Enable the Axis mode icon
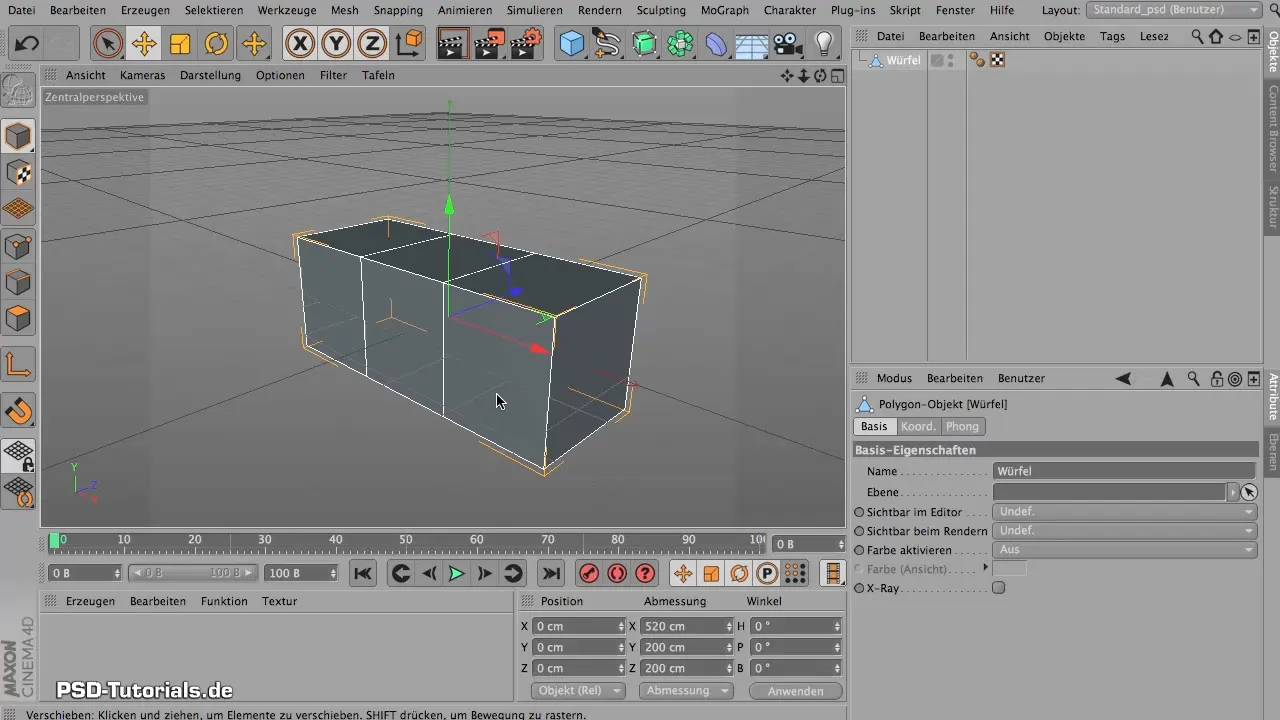Image resolution: width=1280 pixels, height=720 pixels. [x=18, y=365]
